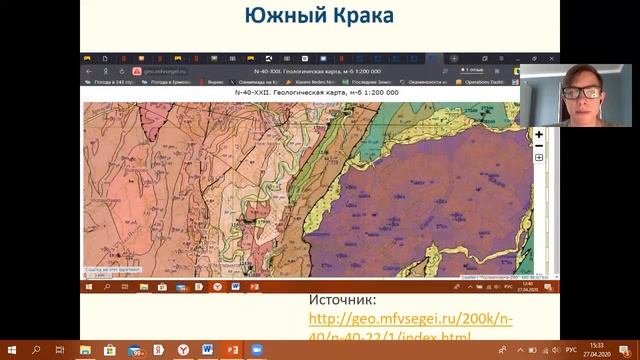
Task: Switch to PowerPoint on the bottom taskbar
Action: click(x=232, y=350)
